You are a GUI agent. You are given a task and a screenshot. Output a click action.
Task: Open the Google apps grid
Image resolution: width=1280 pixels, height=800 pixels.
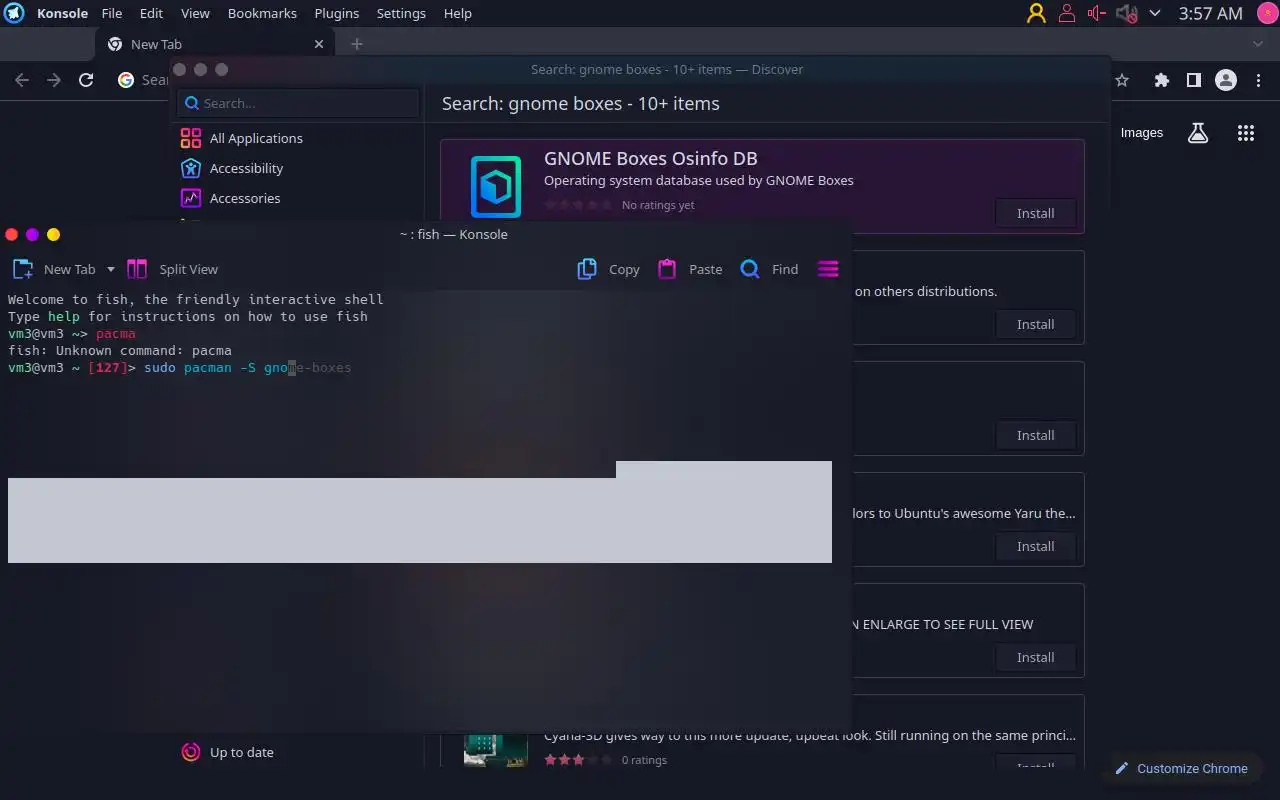click(1245, 133)
